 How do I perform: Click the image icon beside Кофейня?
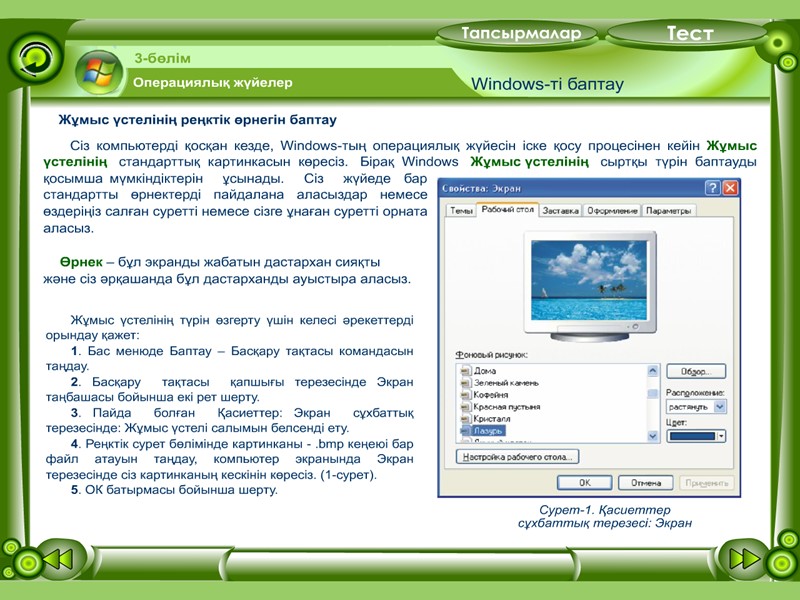click(x=465, y=395)
